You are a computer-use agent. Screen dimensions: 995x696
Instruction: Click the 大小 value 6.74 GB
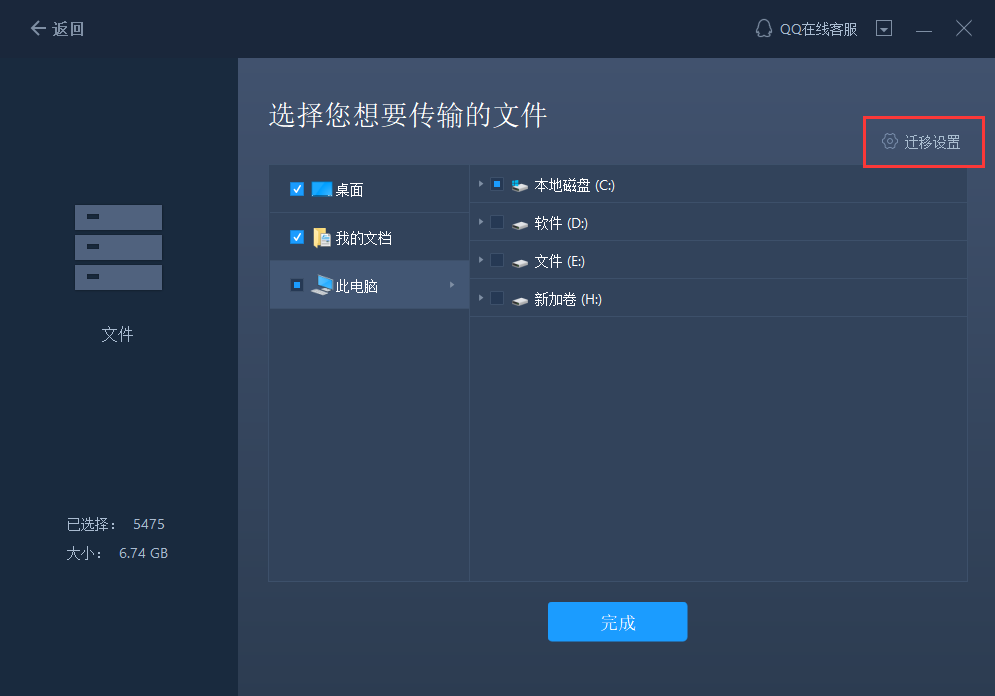[143, 553]
